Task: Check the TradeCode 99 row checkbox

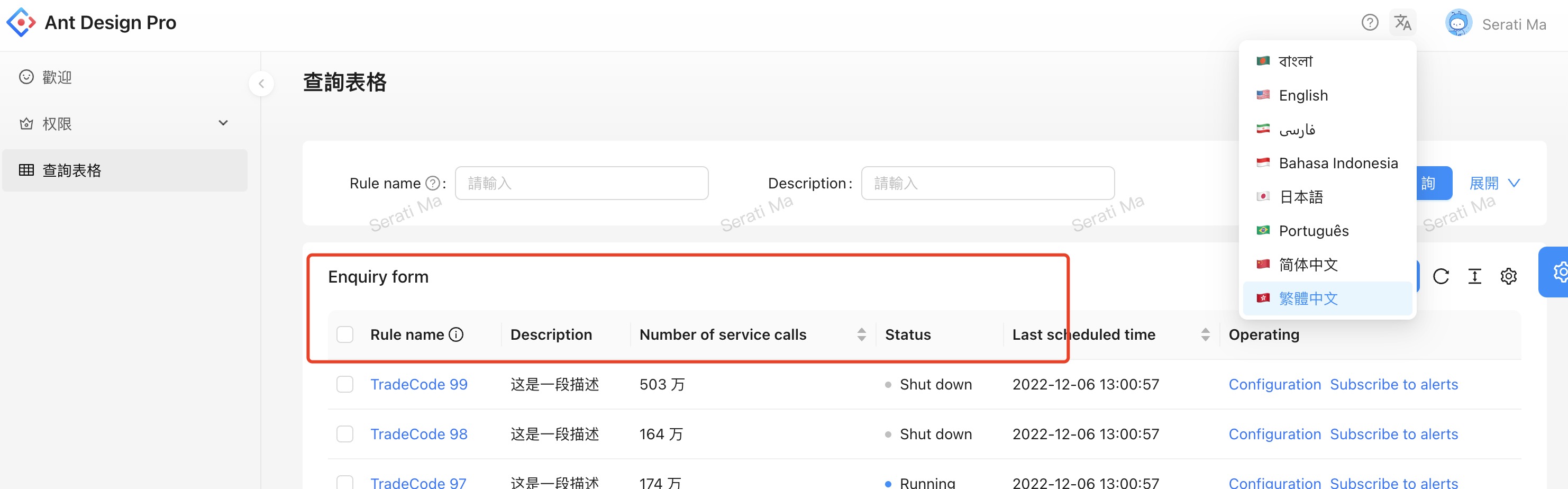Action: 345,384
